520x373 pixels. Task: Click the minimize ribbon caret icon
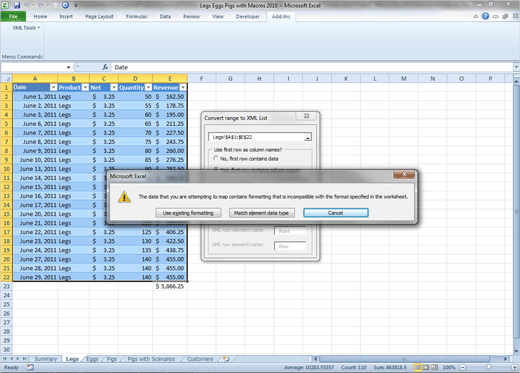click(x=476, y=16)
